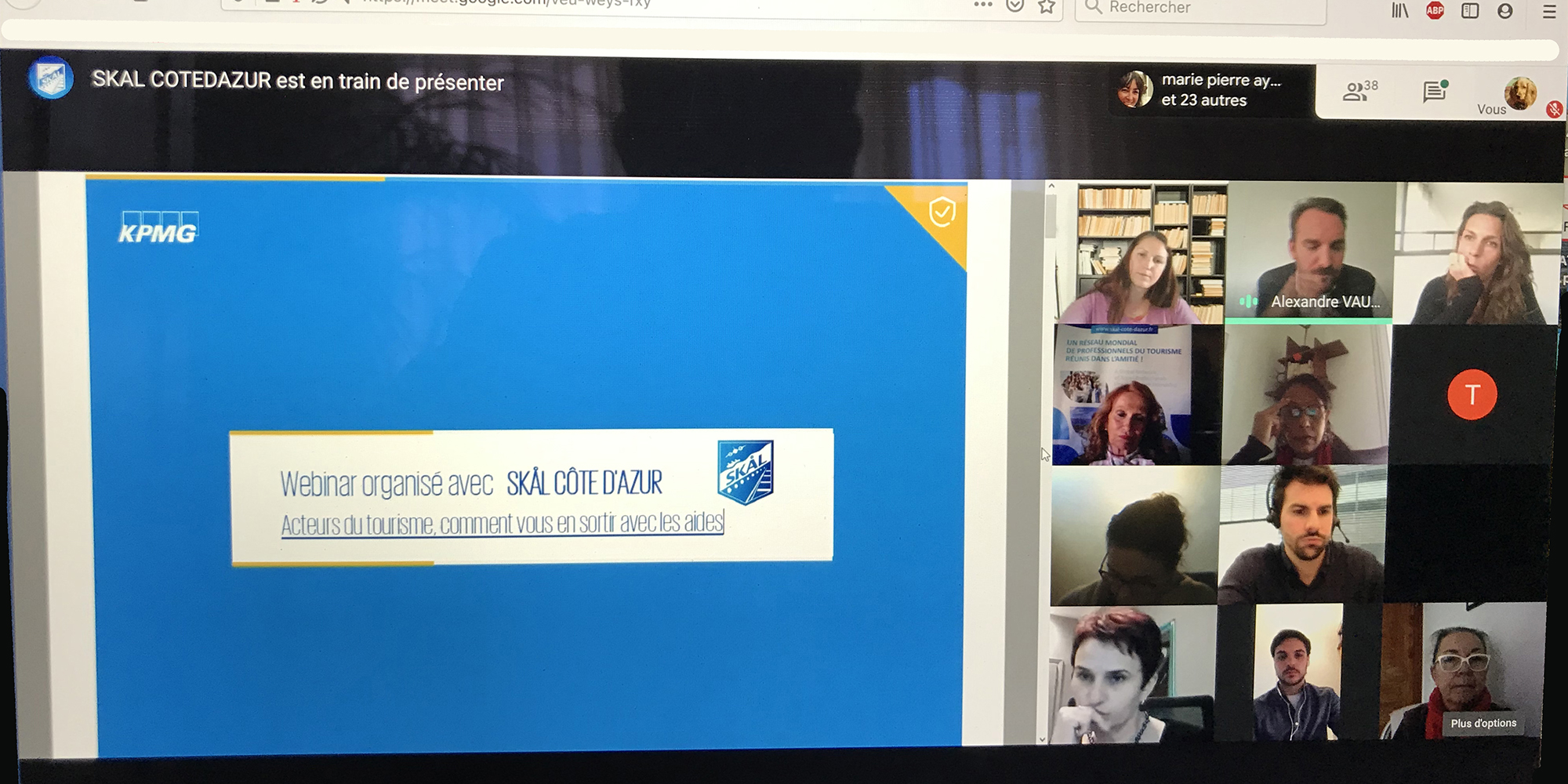Viewport: 1568px width, 784px height.
Task: Select the tile with Skal banner background
Action: pyautogui.click(x=1137, y=395)
